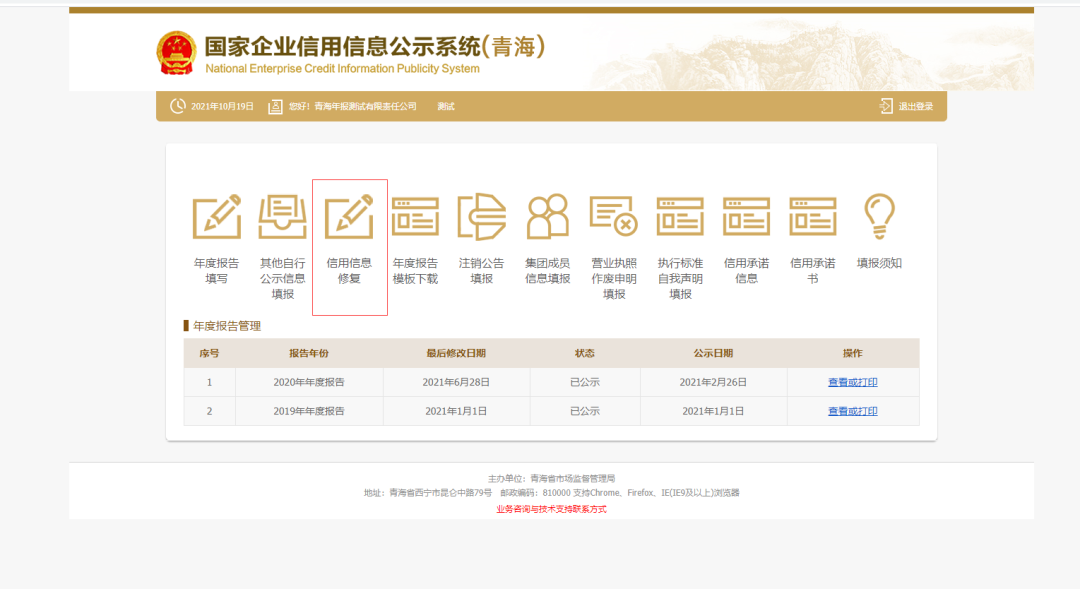Image resolution: width=1080 pixels, height=589 pixels.
Task: Open 信用承诺书 icon
Action: 813,217
